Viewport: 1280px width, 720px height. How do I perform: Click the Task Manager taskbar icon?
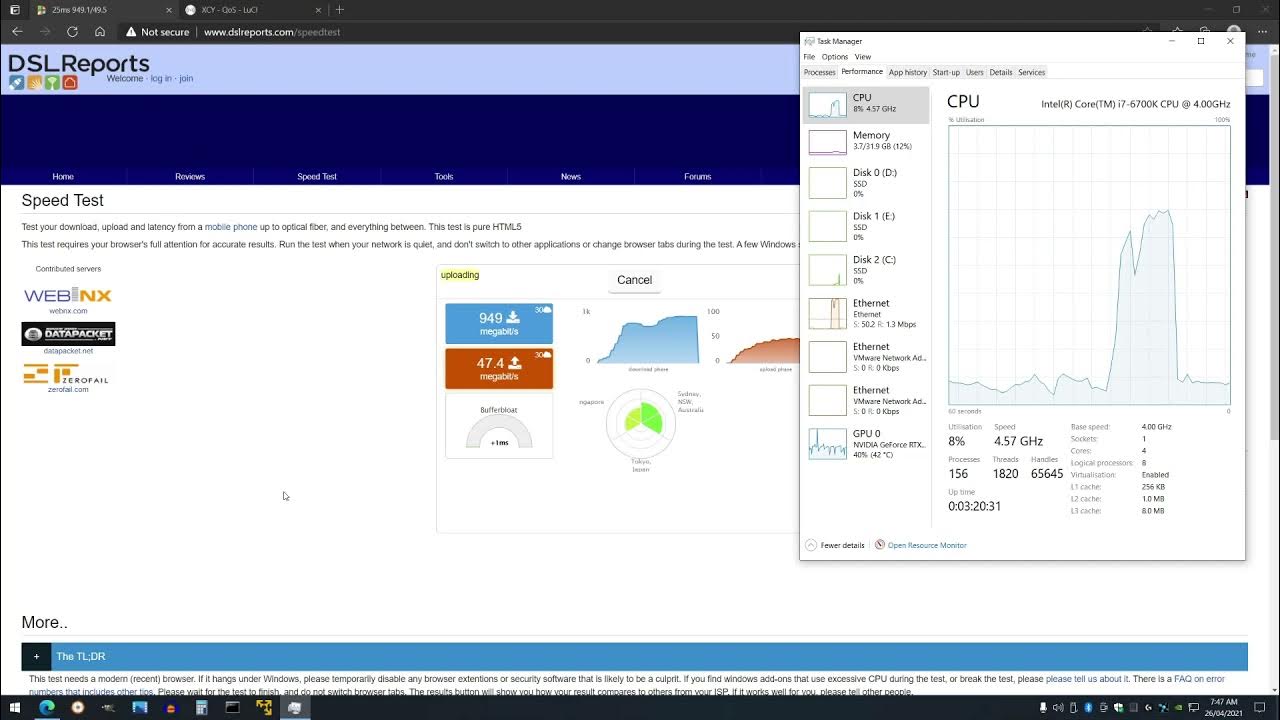tap(294, 708)
